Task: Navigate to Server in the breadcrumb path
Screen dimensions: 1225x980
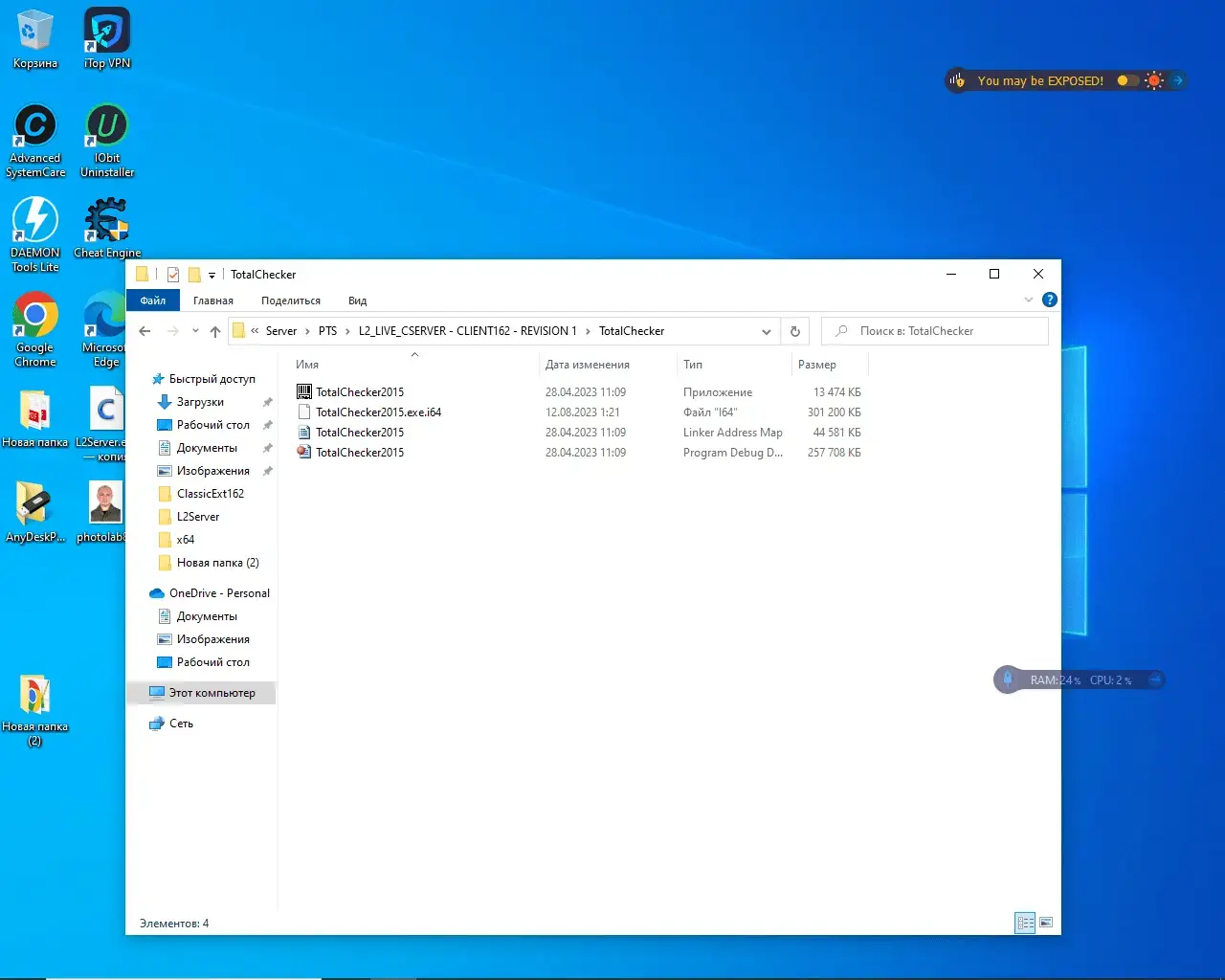Action: pyautogui.click(x=281, y=331)
